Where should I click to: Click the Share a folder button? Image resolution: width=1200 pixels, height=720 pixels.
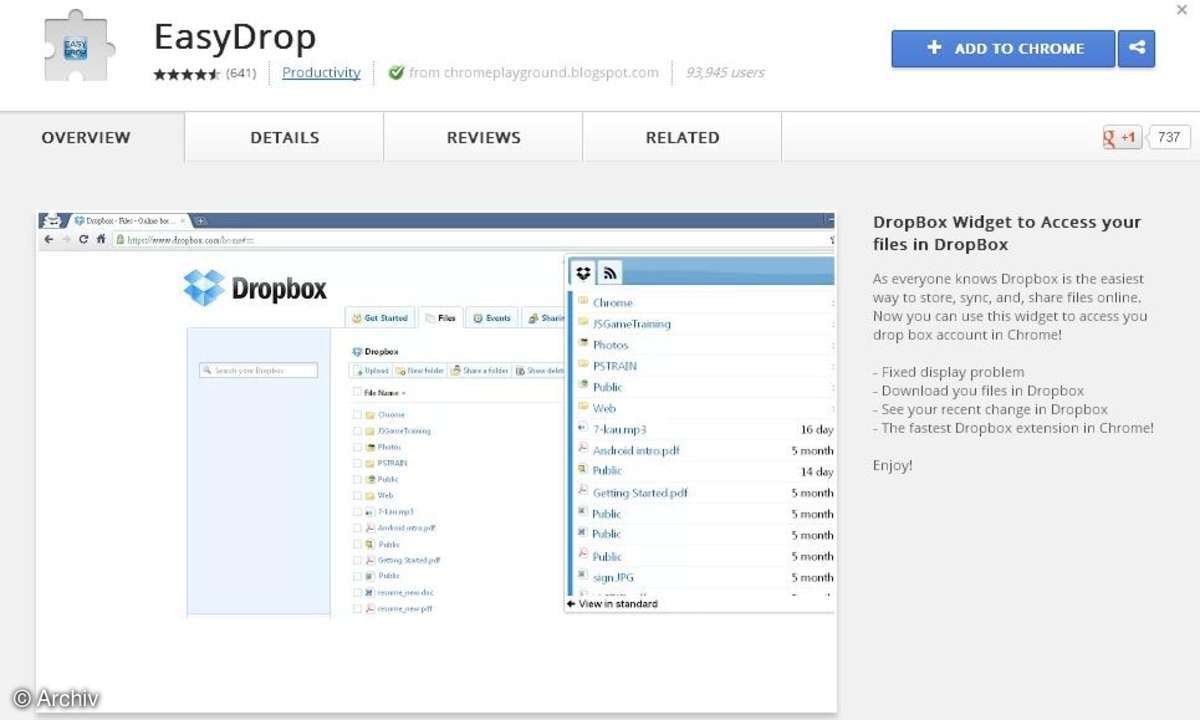pyautogui.click(x=481, y=370)
